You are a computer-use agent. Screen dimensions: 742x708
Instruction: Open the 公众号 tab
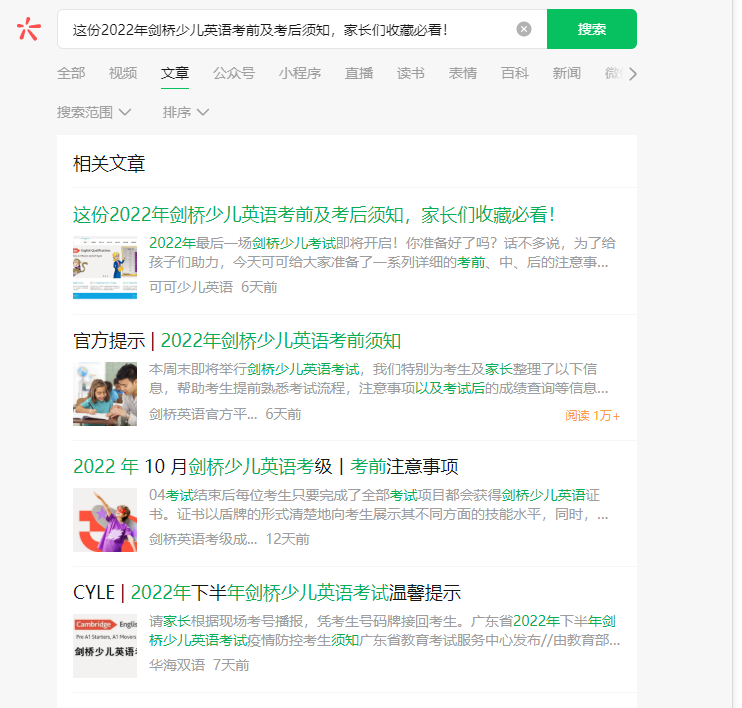tap(234, 73)
